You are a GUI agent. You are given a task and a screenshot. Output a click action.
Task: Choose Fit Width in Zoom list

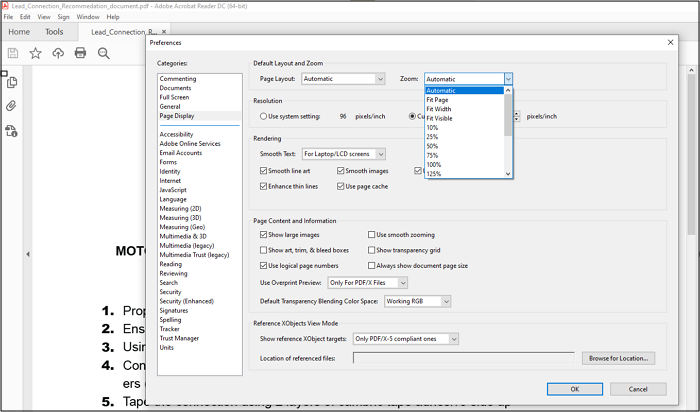464,109
